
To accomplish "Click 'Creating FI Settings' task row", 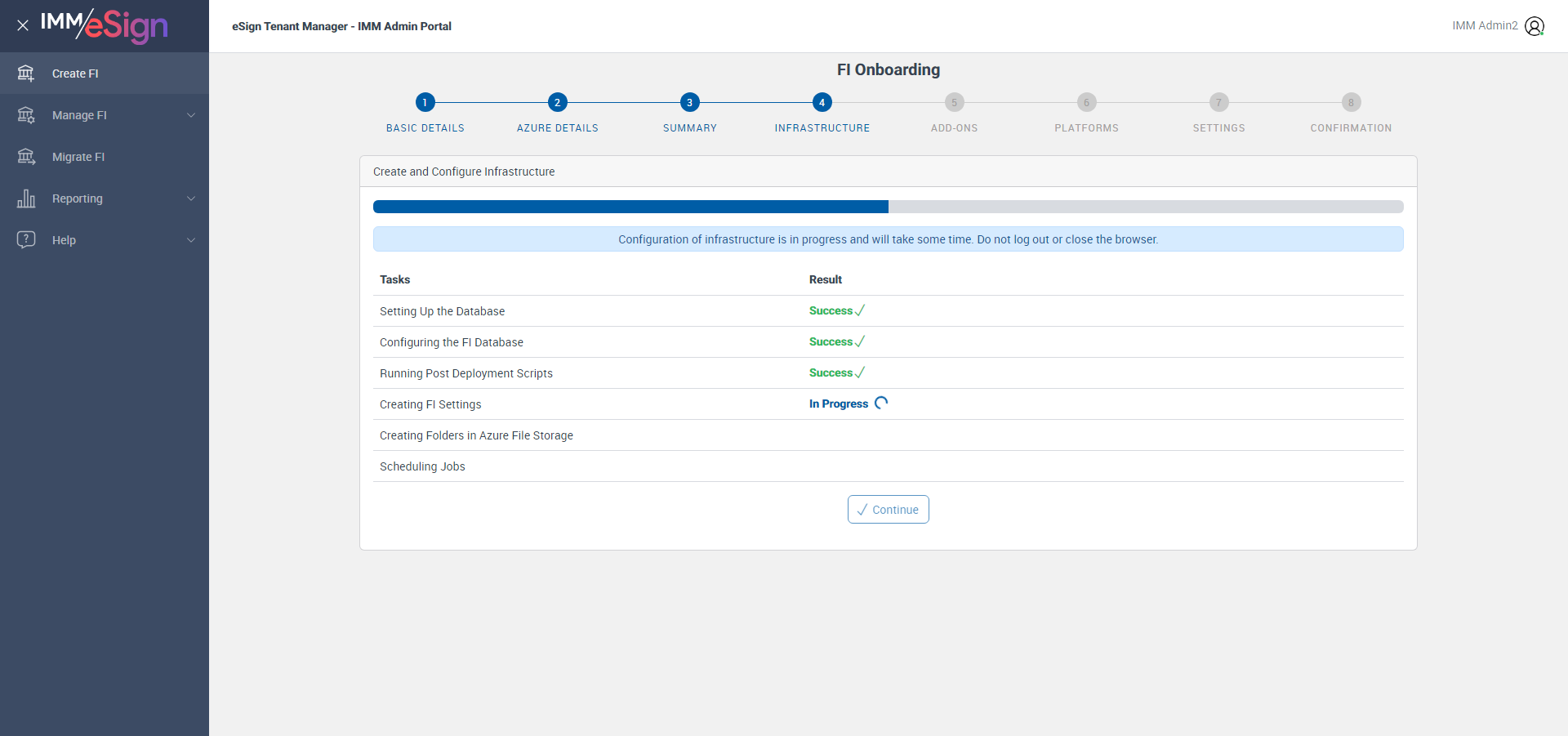I will 888,404.
